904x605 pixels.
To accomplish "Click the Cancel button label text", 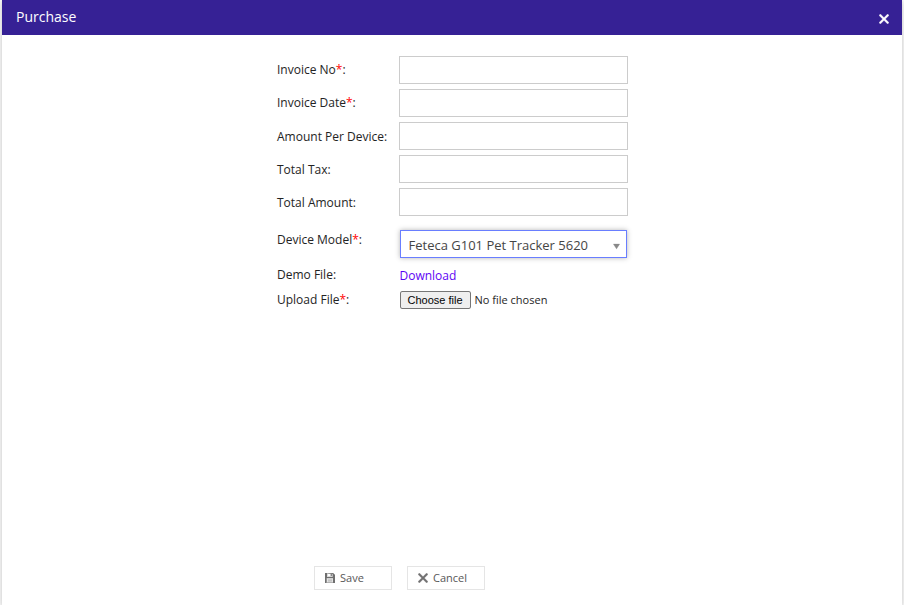I will point(450,578).
